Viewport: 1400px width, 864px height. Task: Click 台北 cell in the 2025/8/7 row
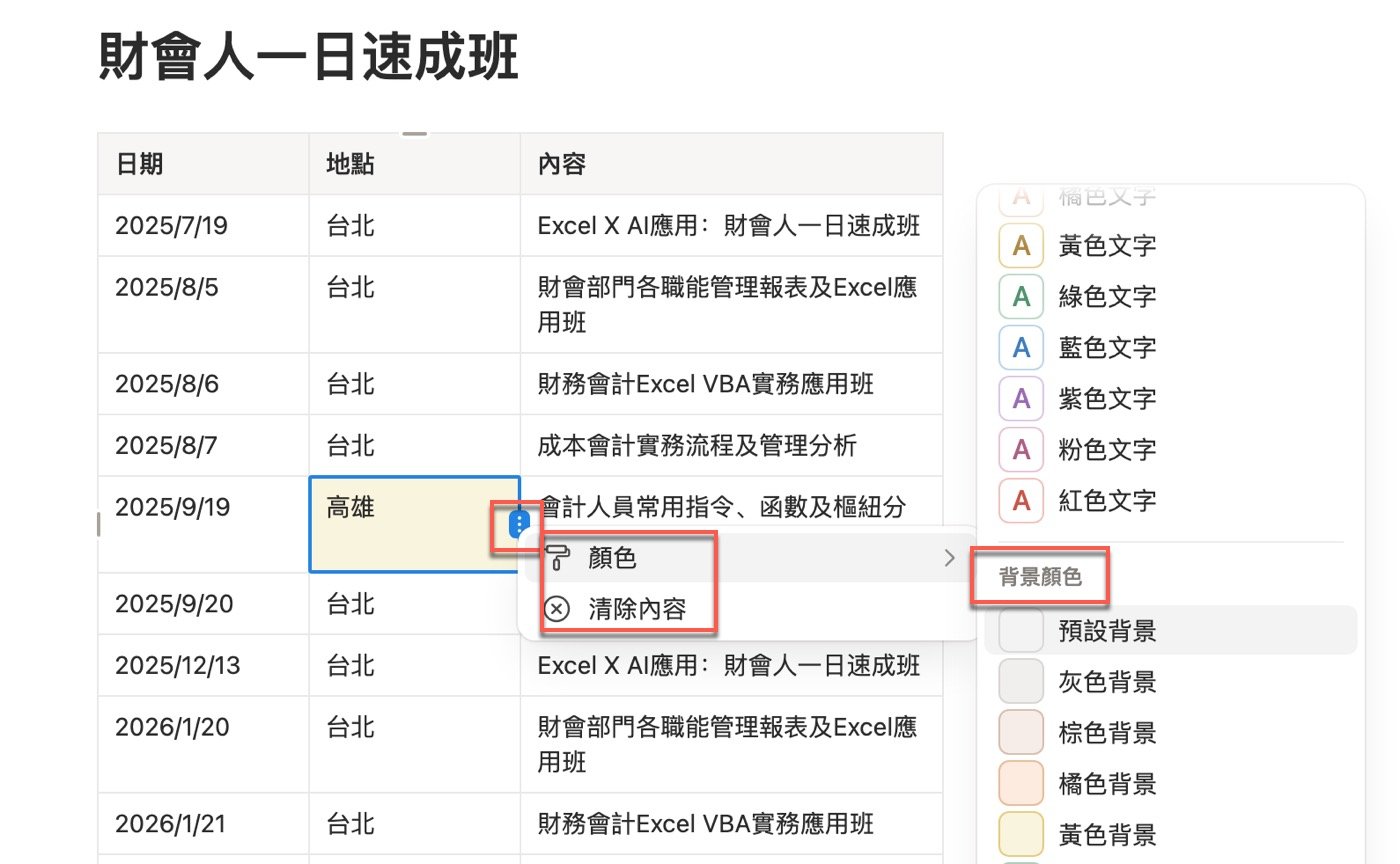coord(414,445)
